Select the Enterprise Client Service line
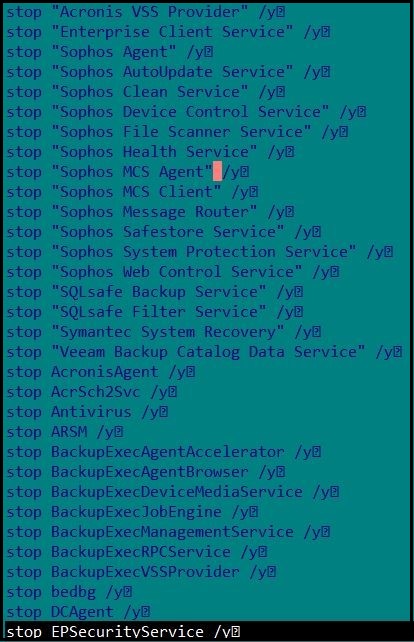This screenshot has height=642, width=414. 168,32
